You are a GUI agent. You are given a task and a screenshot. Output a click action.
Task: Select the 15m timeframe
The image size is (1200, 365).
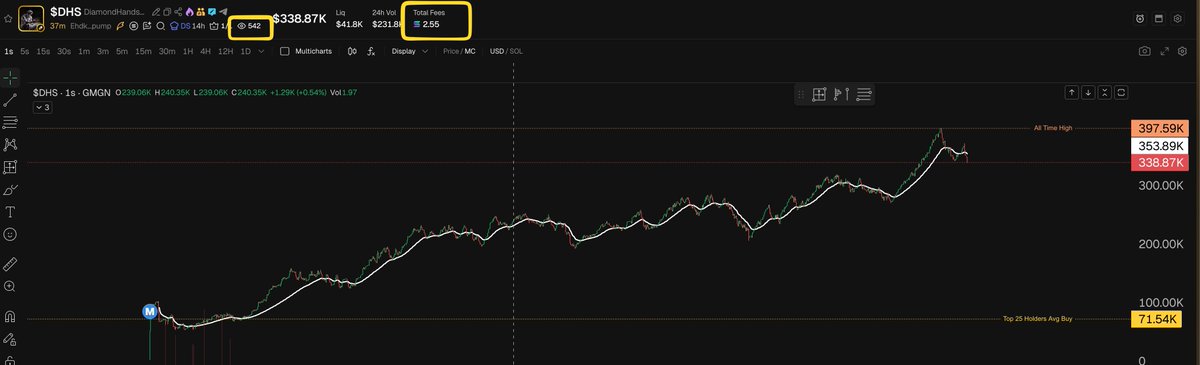(143, 51)
